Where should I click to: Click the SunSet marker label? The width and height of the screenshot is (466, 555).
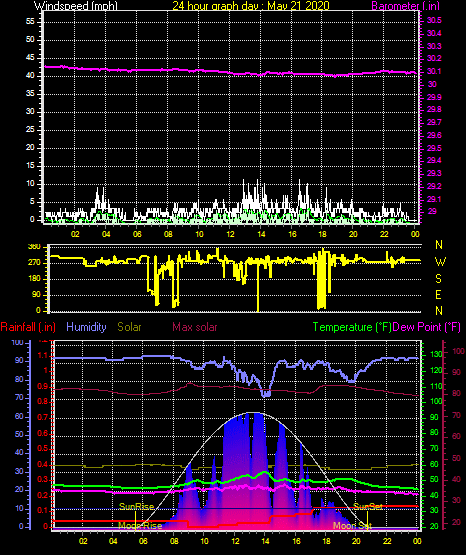pos(368,507)
